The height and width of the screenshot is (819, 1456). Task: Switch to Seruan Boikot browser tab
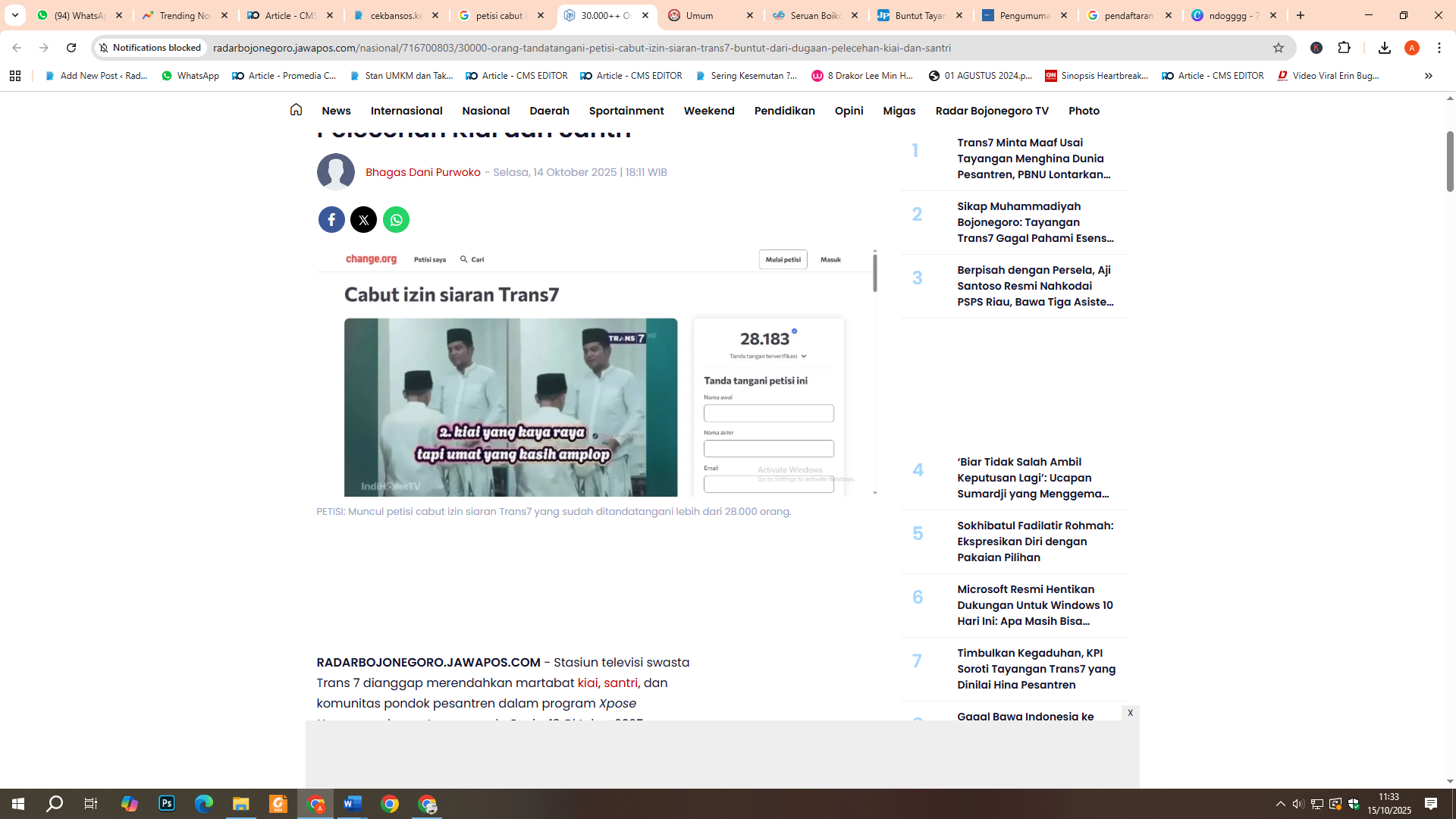coord(815,15)
